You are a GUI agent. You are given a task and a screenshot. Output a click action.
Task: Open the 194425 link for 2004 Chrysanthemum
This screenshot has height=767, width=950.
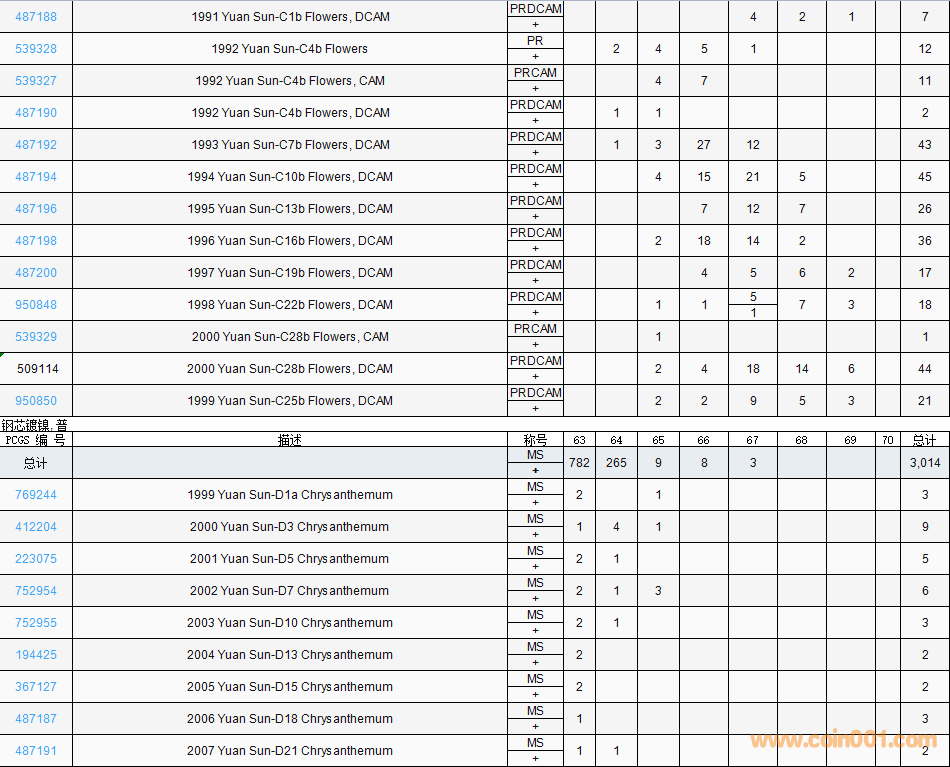(36, 655)
